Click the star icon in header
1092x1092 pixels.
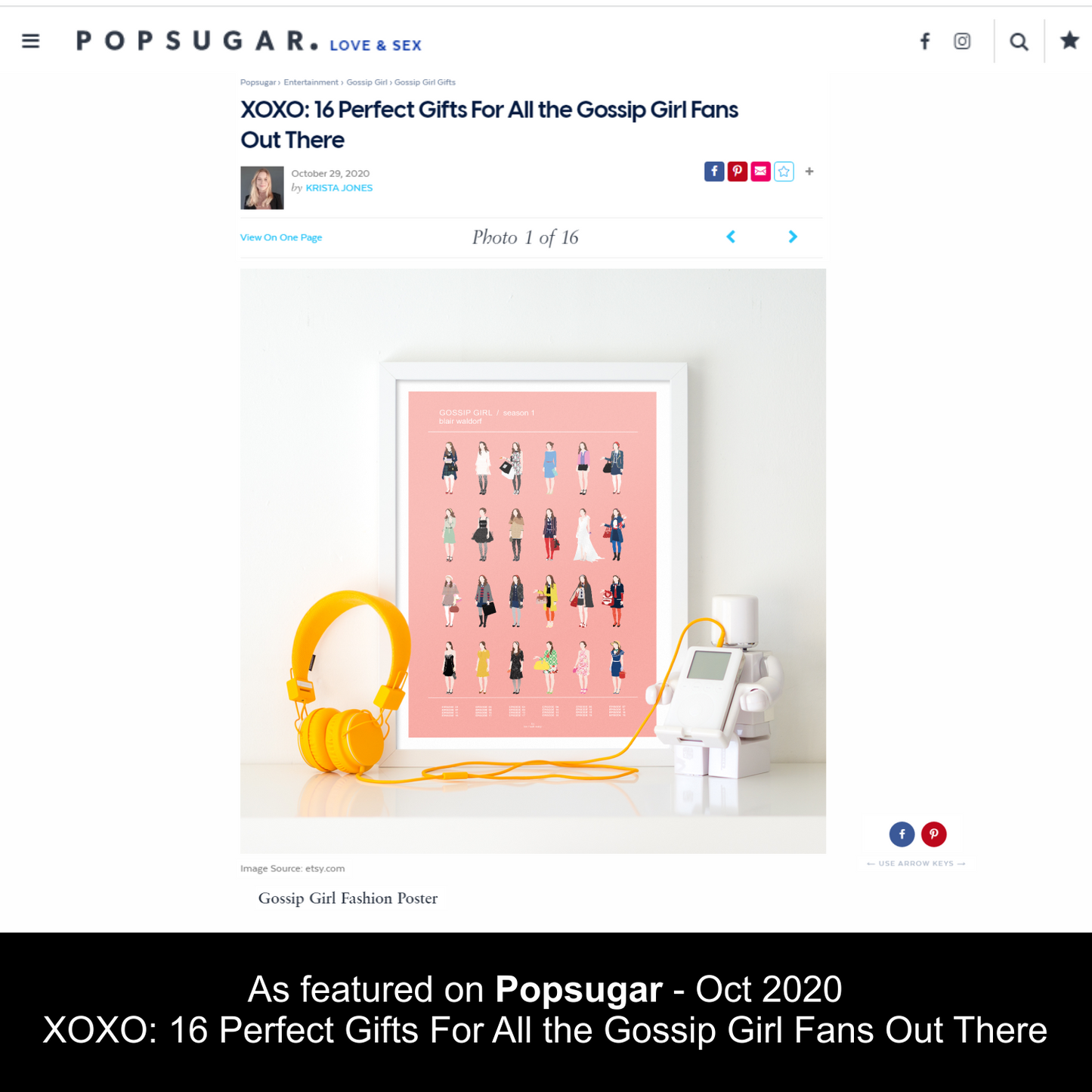coord(1069,40)
